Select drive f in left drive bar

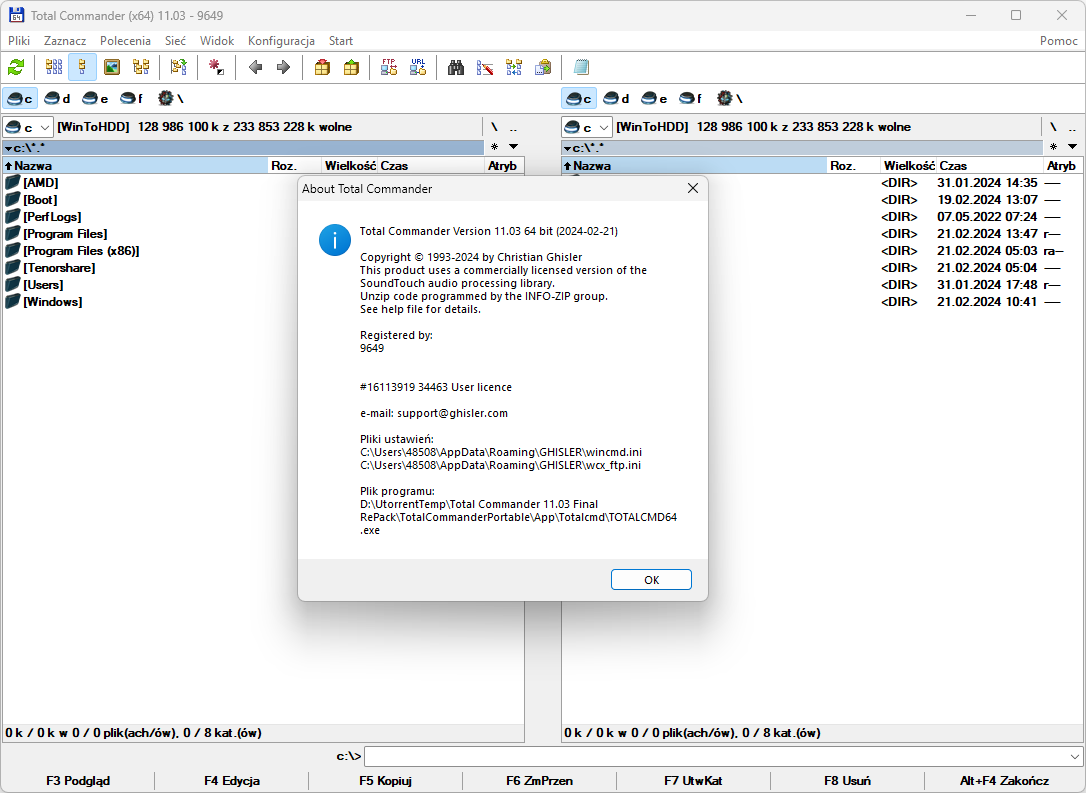tap(132, 98)
